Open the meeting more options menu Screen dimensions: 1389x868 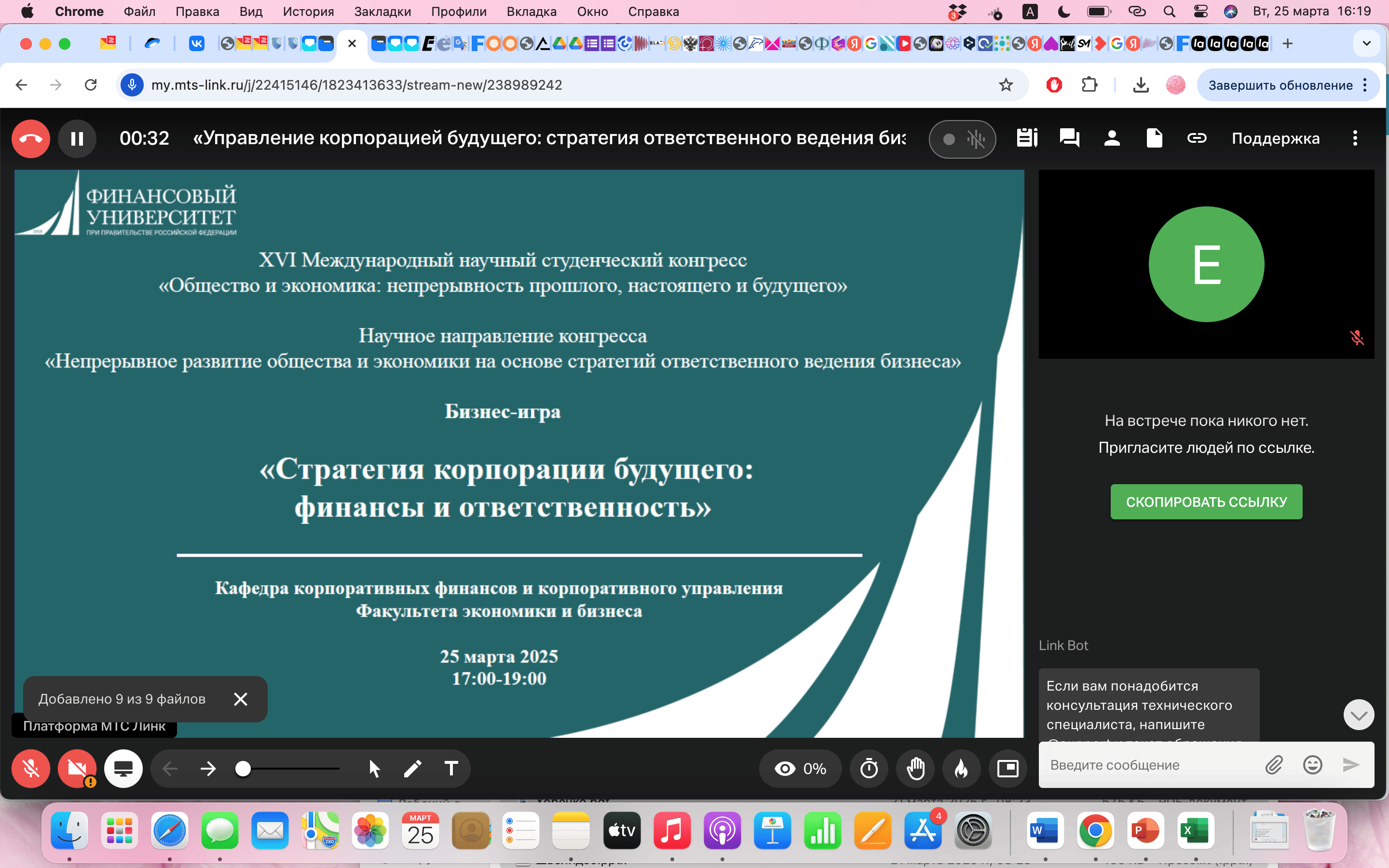tap(1355, 138)
